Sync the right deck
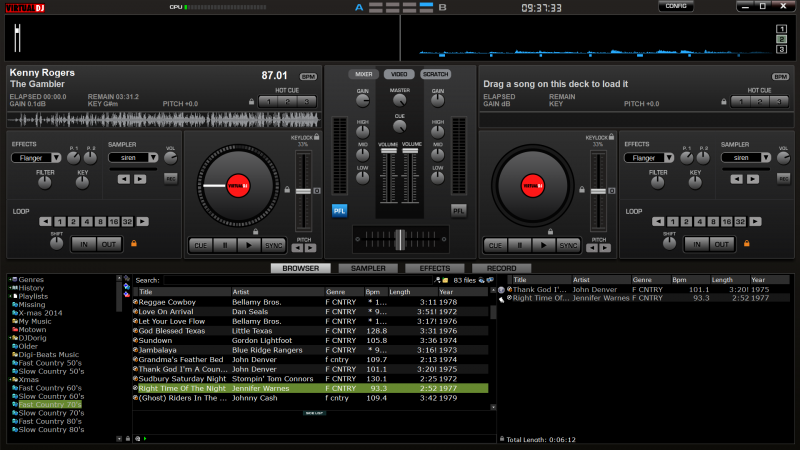 click(x=568, y=245)
